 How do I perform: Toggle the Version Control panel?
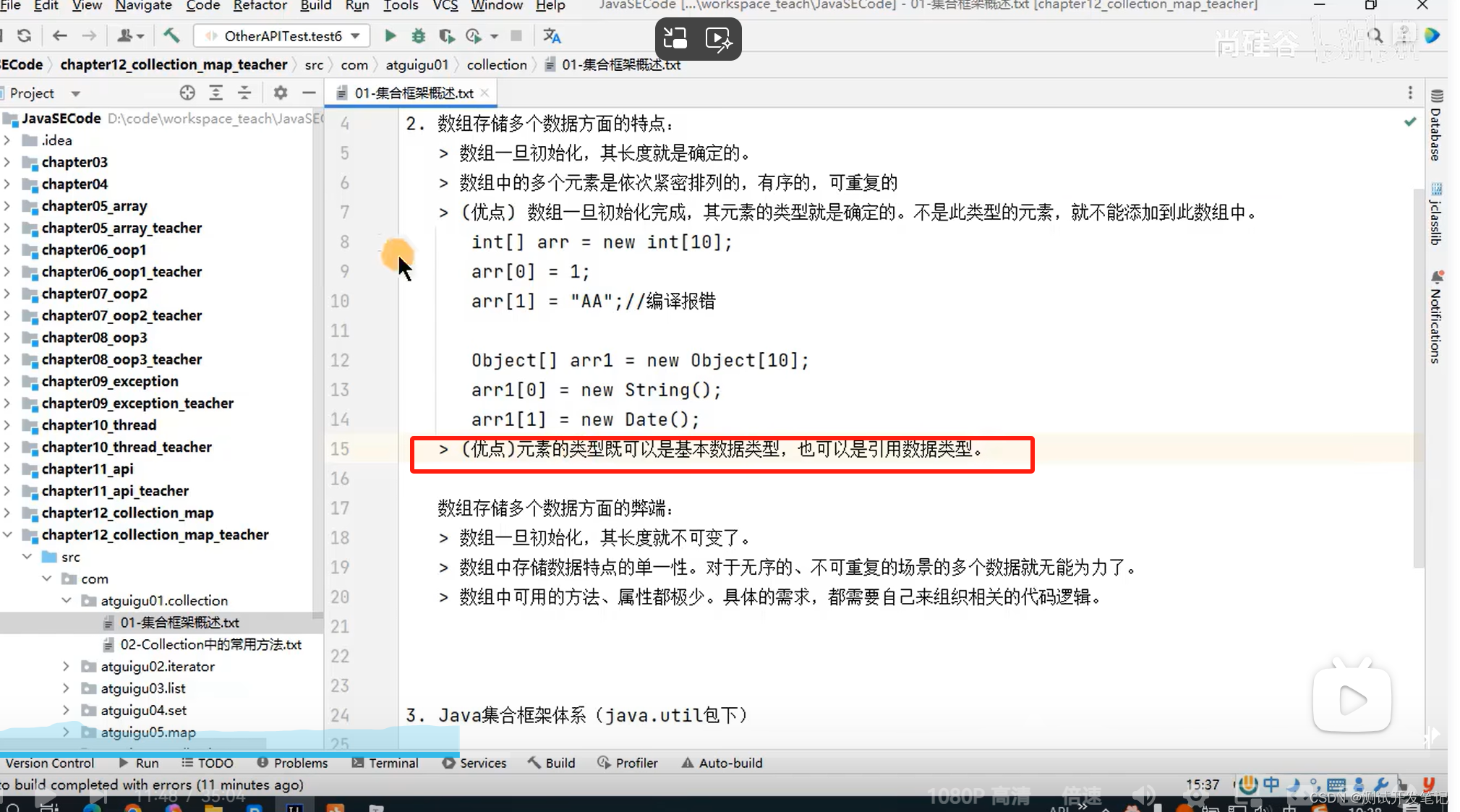pyautogui.click(x=49, y=762)
